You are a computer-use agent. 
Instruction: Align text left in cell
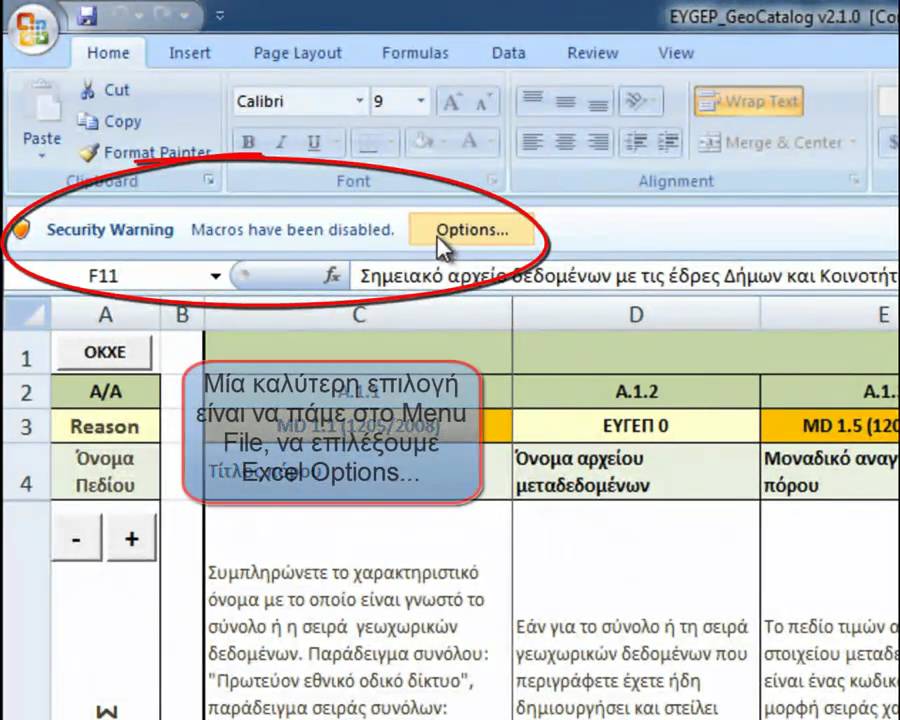point(533,142)
